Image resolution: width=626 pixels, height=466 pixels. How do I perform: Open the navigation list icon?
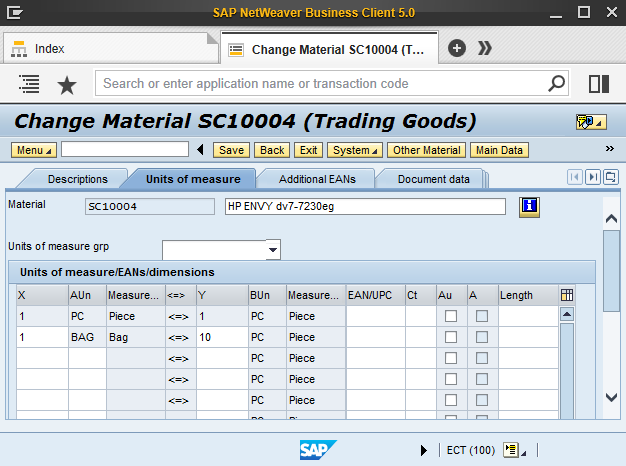tap(30, 84)
